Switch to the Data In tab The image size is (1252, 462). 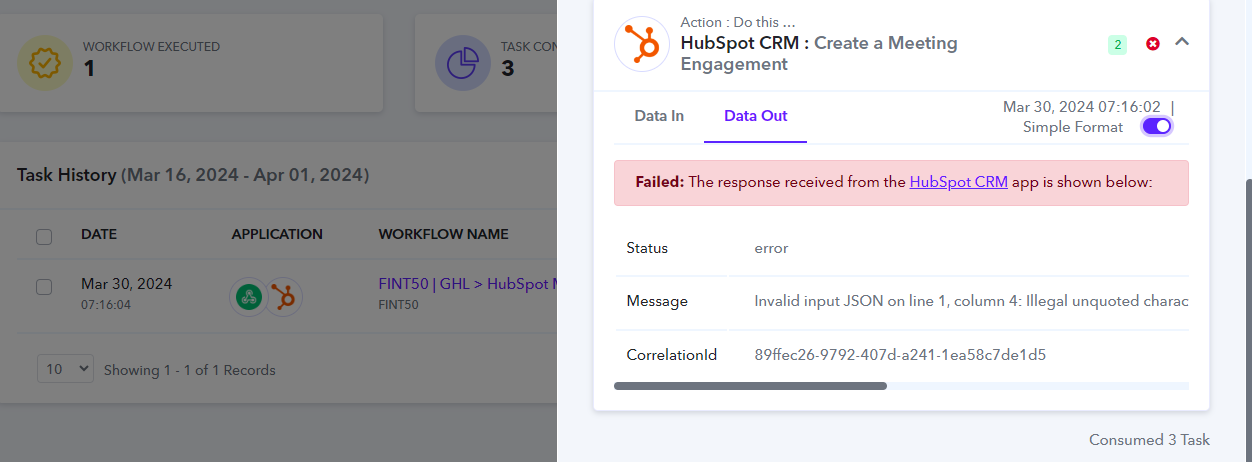659,116
